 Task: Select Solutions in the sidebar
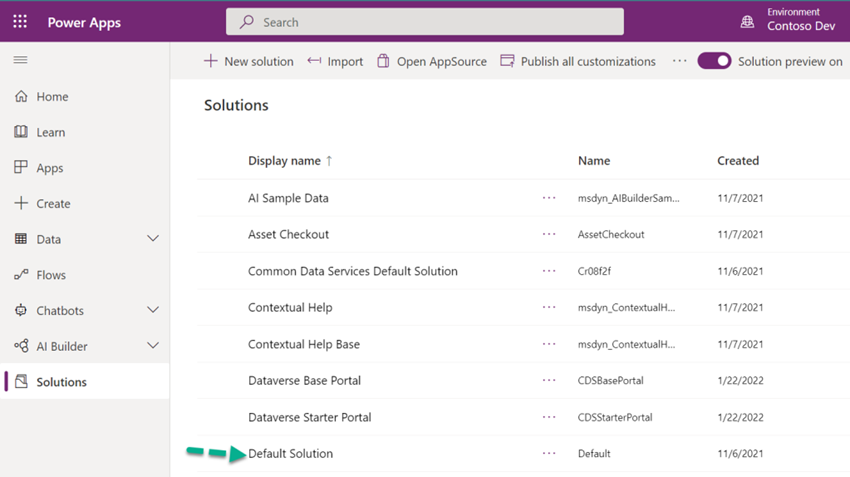click(x=61, y=382)
